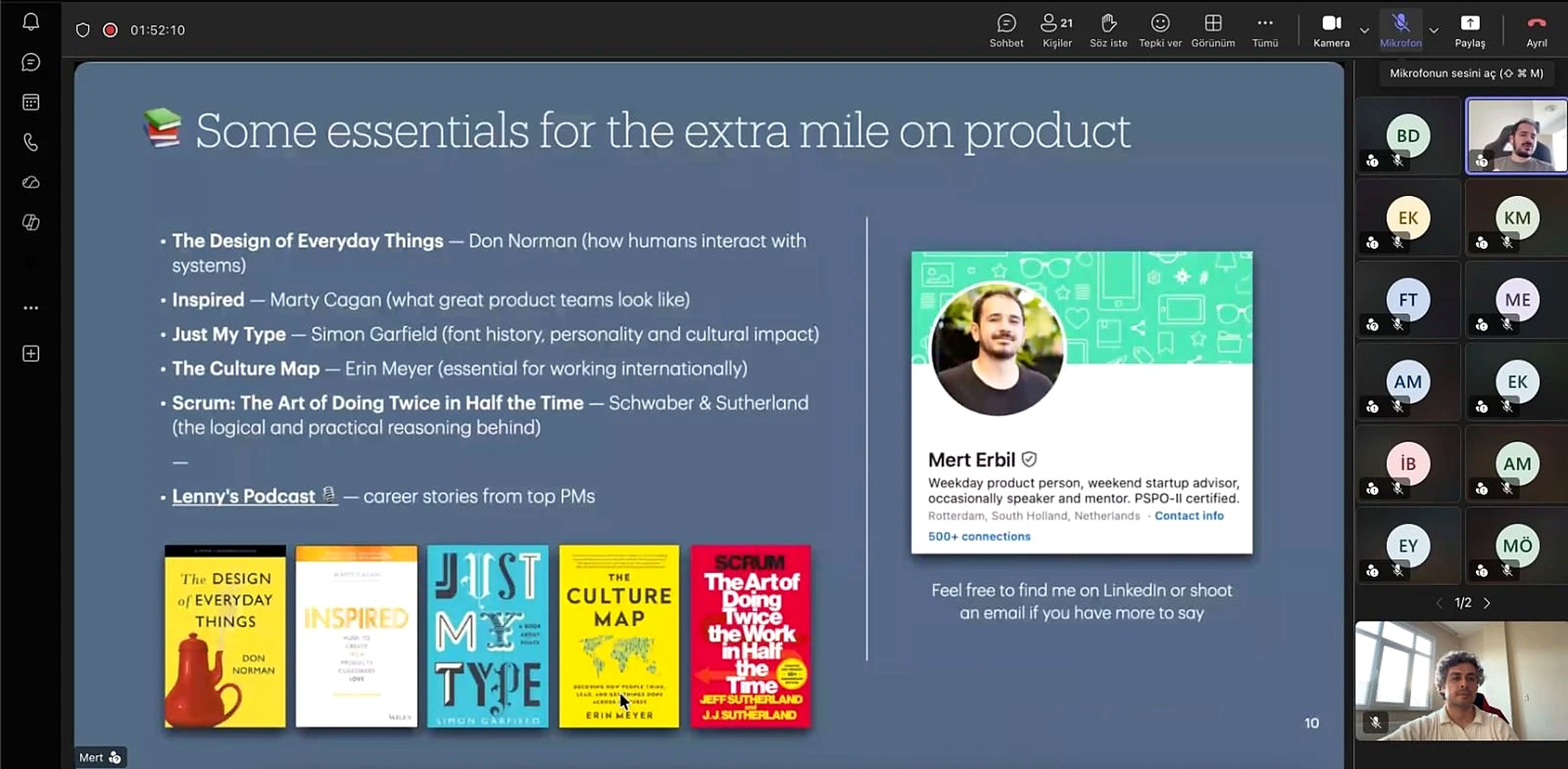Open activity notifications bell
Image resolution: width=1568 pixels, height=769 pixels.
click(x=31, y=22)
